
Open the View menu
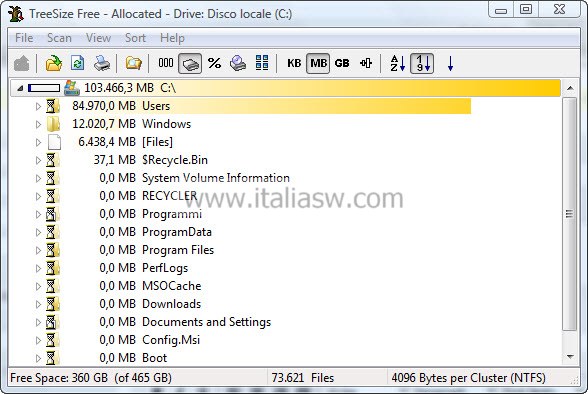click(98, 38)
